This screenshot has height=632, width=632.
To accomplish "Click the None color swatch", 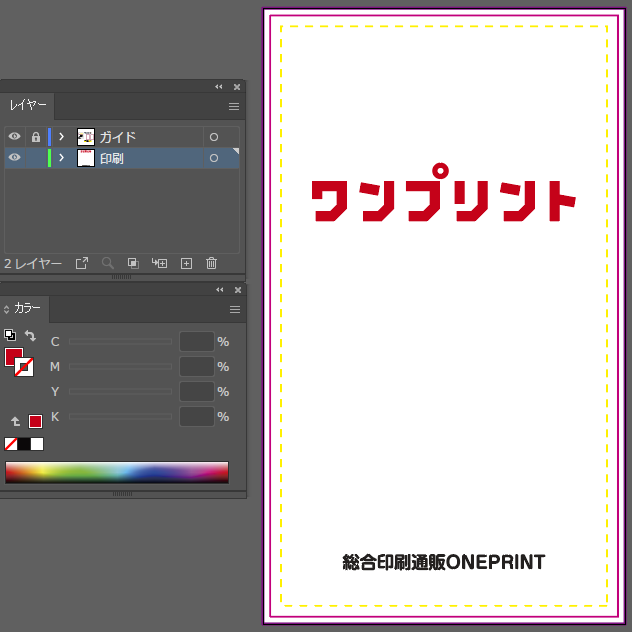I will pyautogui.click(x=11, y=444).
